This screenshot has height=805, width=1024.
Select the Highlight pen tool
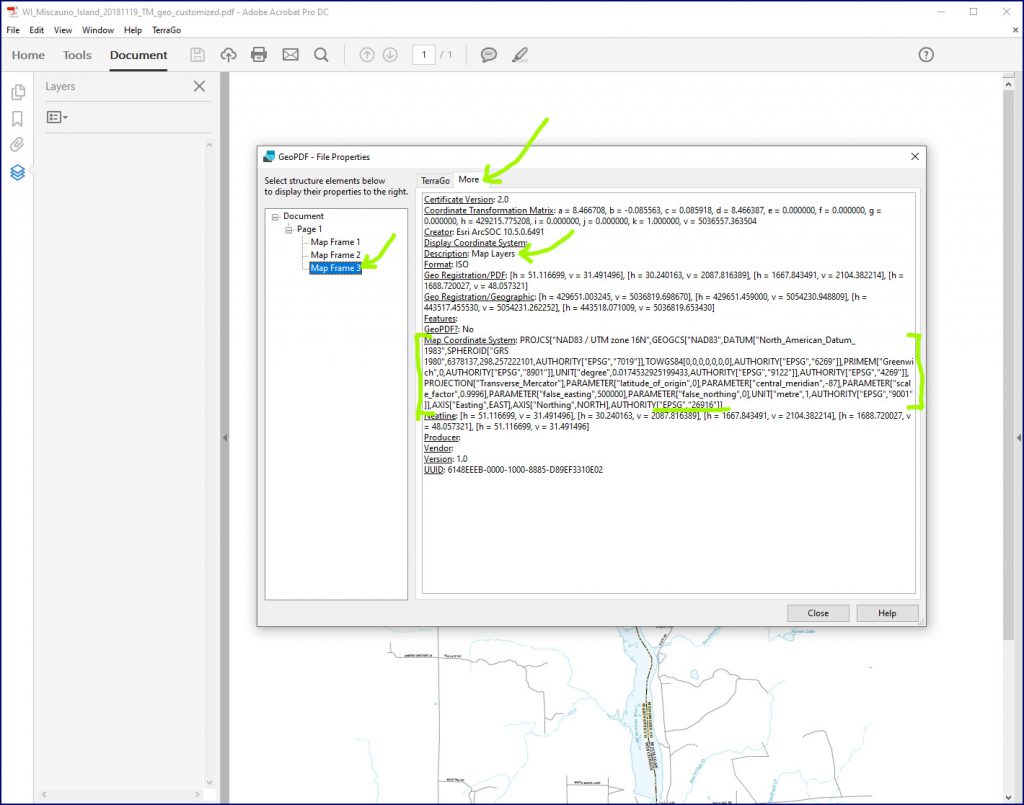point(520,55)
